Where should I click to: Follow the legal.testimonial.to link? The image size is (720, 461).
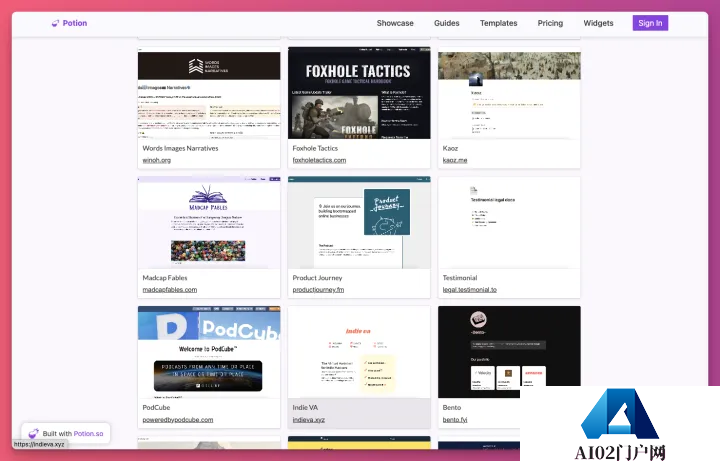(x=469, y=290)
